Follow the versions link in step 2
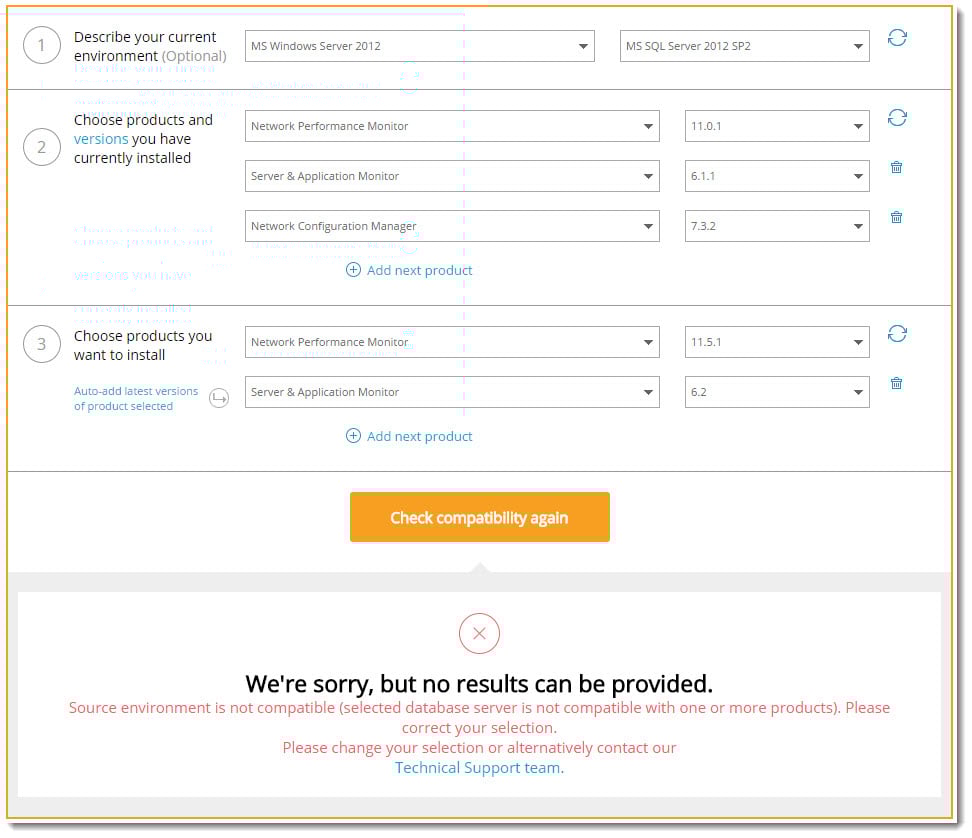The height and width of the screenshot is (838, 972). (101, 139)
